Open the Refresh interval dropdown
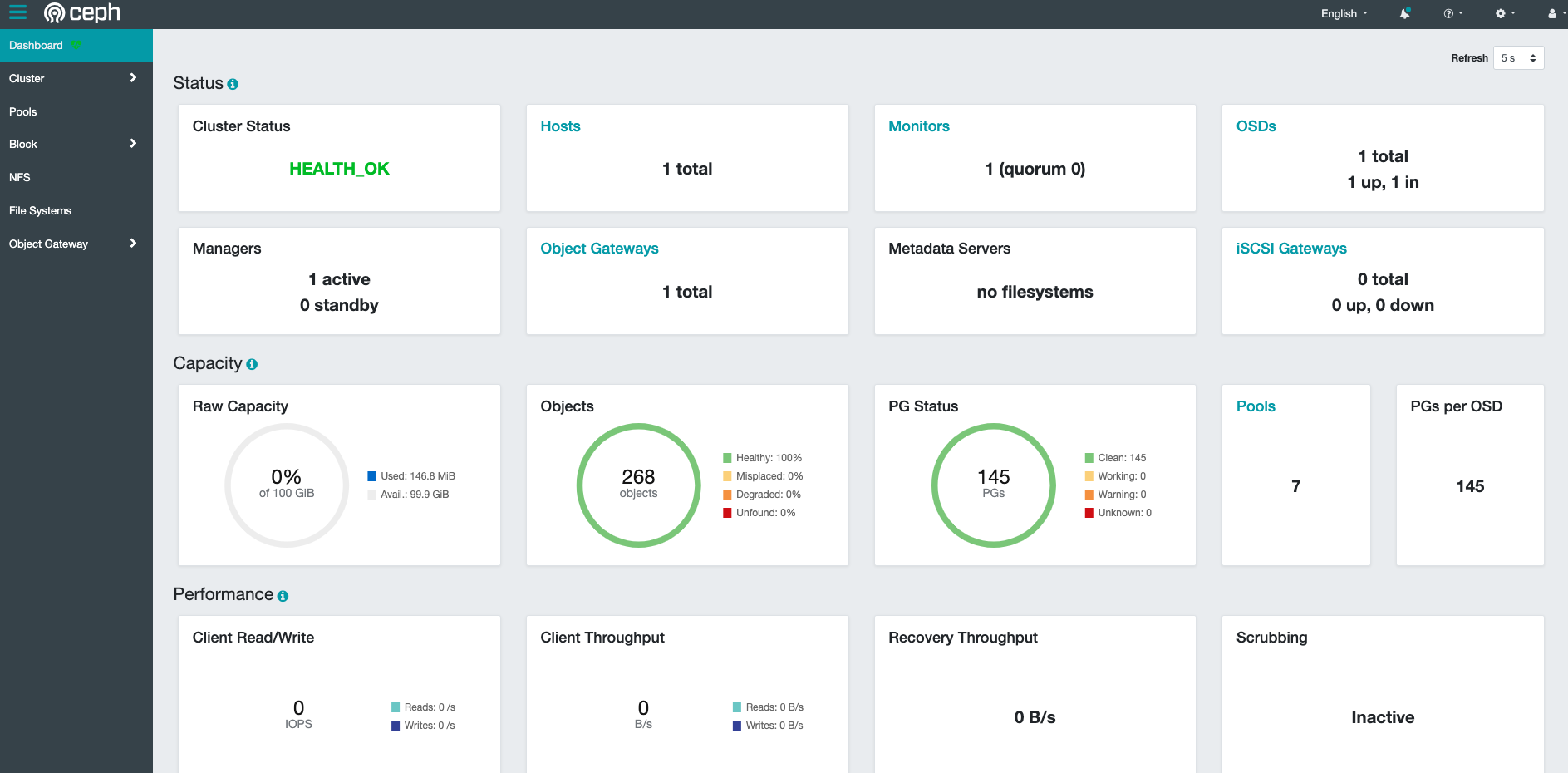 point(1518,58)
